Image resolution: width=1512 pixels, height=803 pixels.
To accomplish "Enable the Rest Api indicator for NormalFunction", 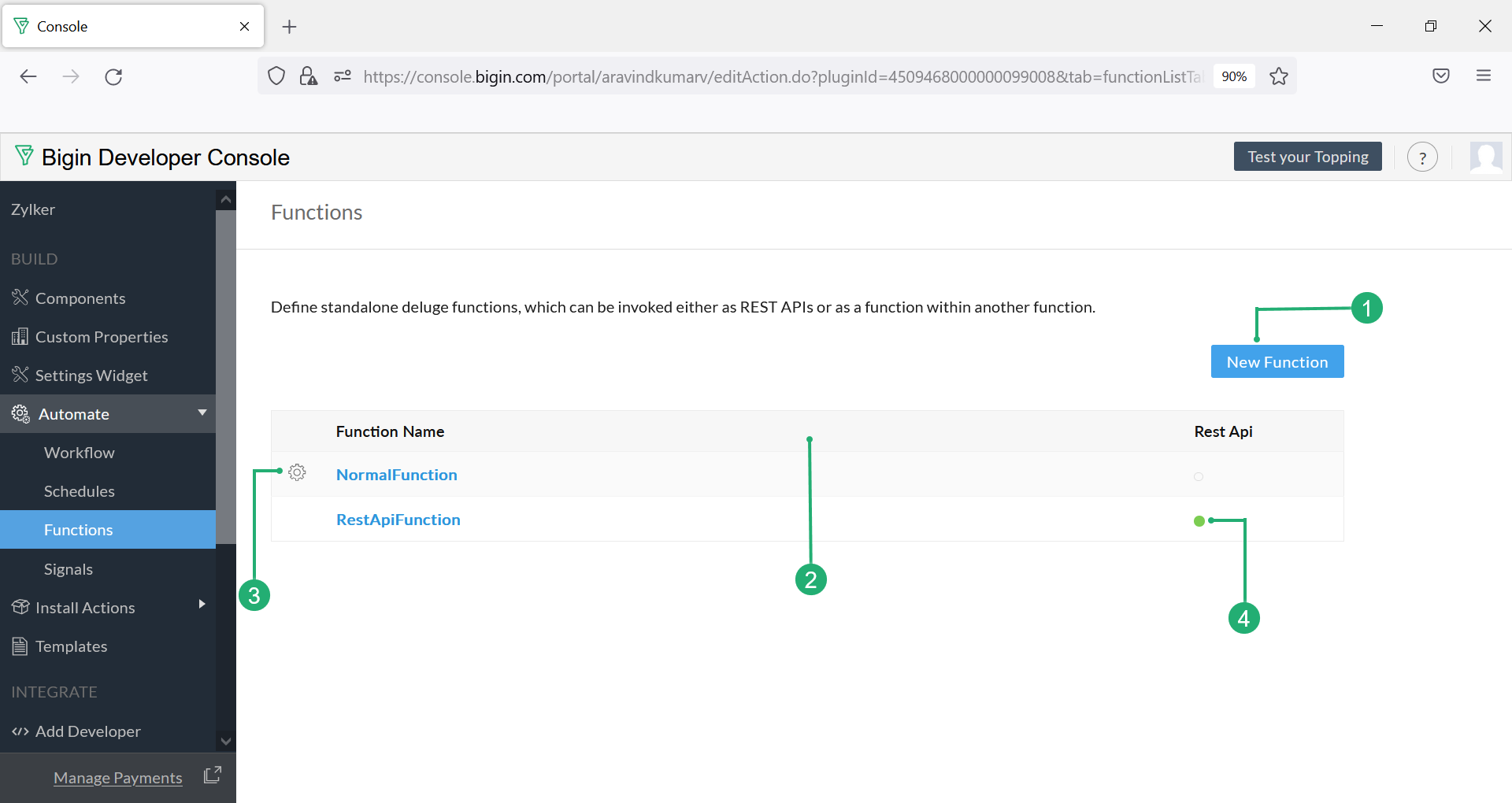I will point(1197,476).
